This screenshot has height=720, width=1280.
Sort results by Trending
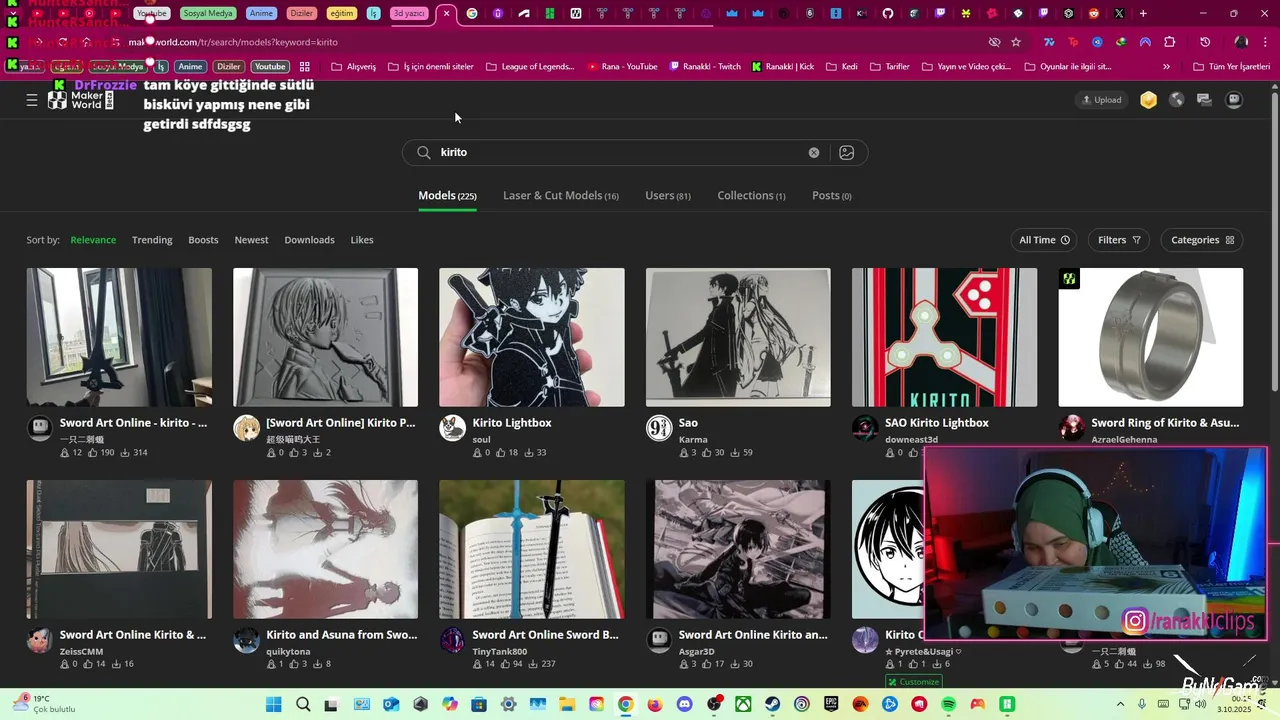152,240
